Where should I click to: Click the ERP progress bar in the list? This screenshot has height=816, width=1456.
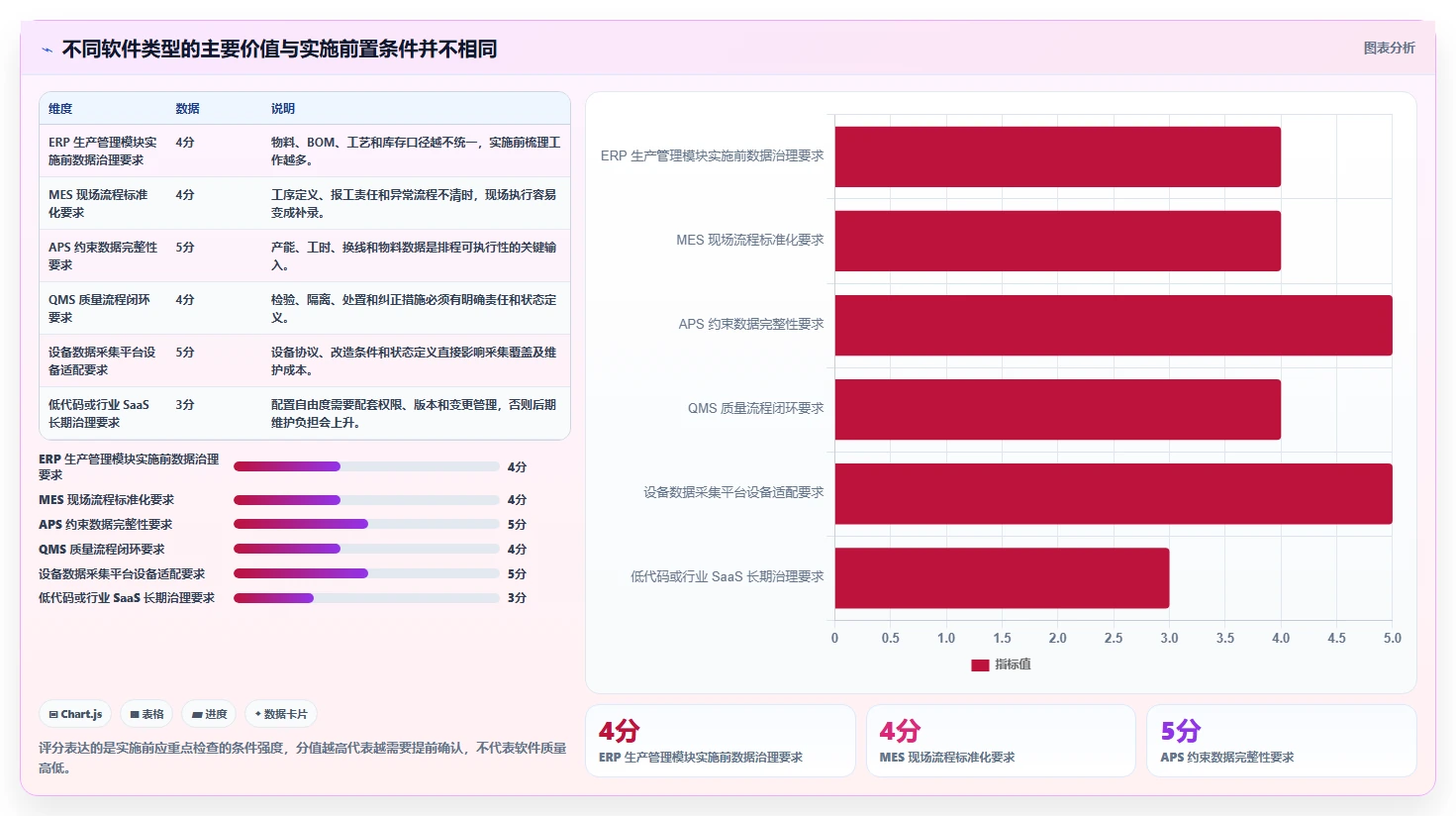pyautogui.click(x=366, y=466)
